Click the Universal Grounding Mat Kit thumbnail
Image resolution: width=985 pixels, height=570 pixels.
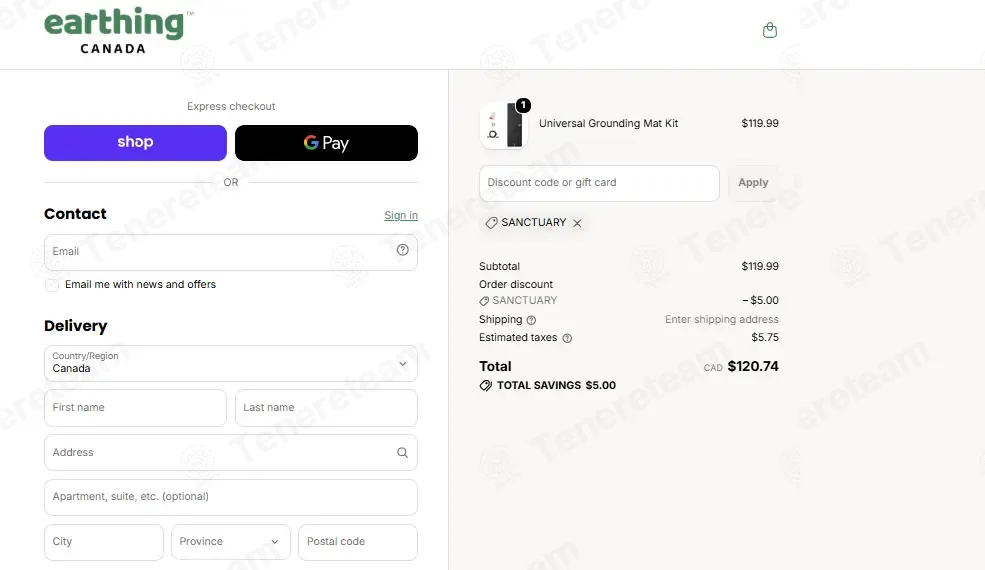pos(504,126)
